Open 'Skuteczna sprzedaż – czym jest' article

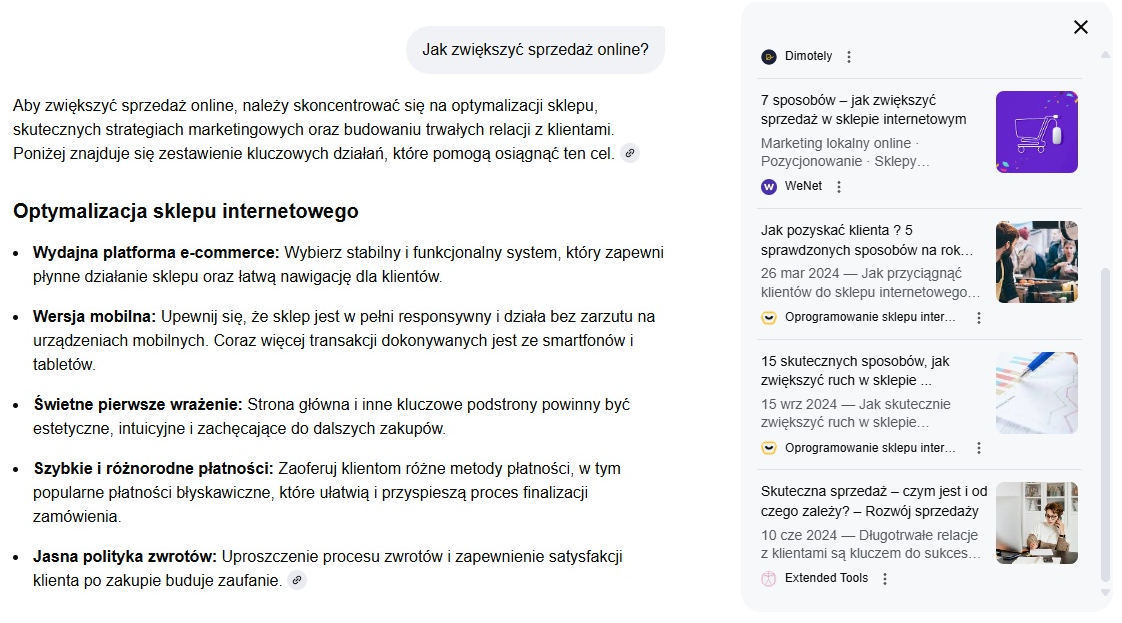(x=873, y=501)
